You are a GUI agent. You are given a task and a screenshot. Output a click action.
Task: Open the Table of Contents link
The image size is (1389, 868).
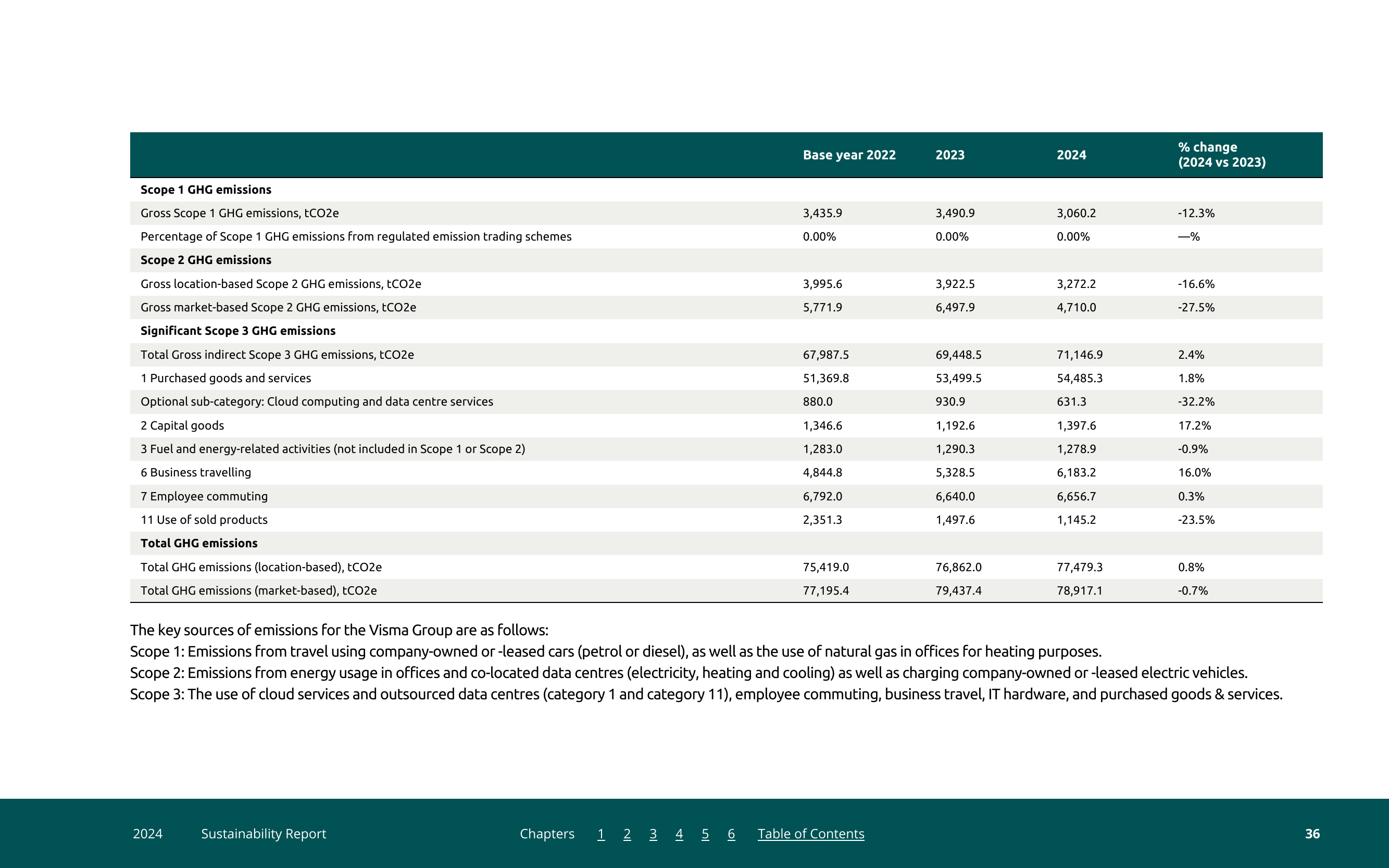click(x=811, y=834)
